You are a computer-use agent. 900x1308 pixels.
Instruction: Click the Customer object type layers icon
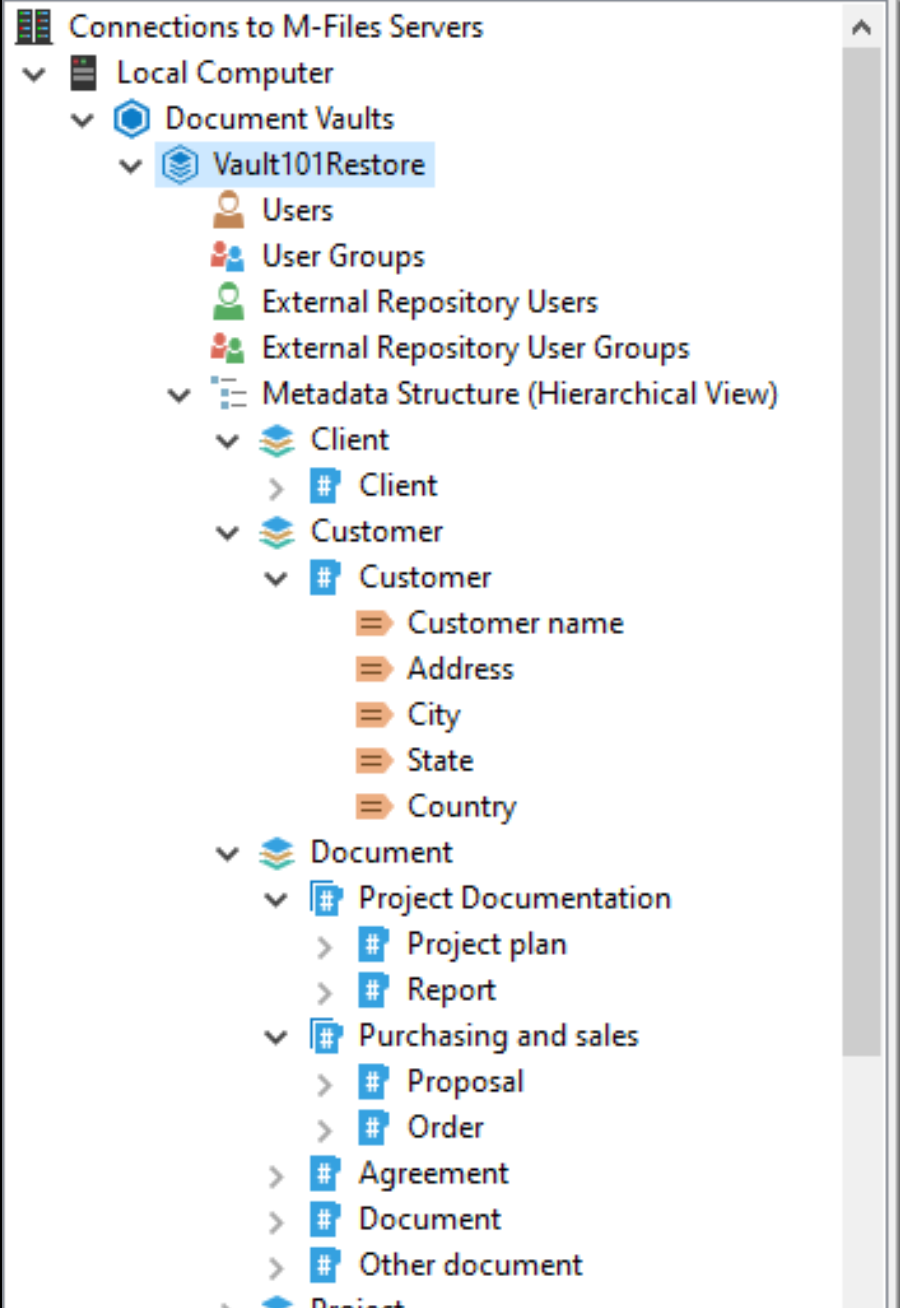pos(276,532)
